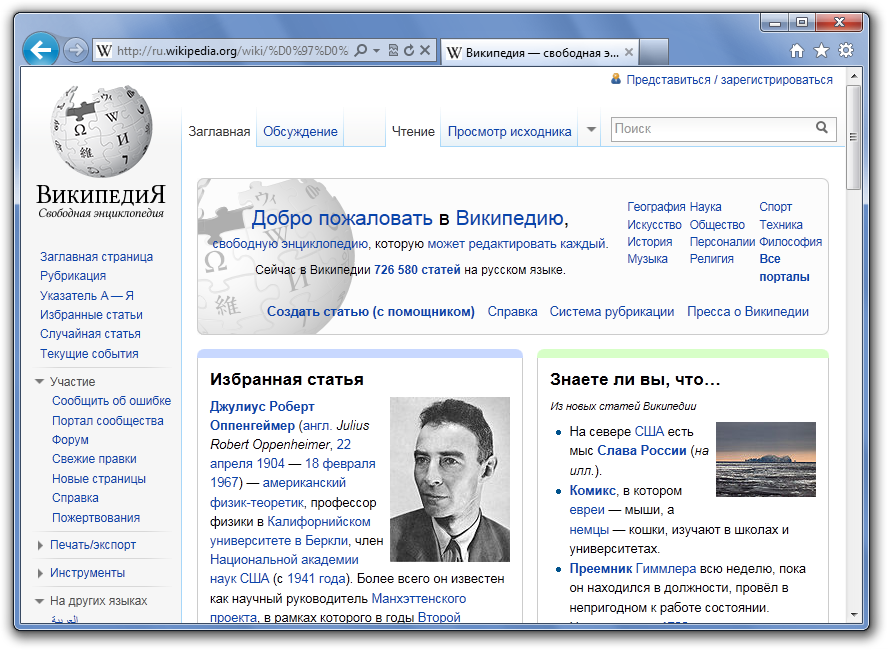Open Favorites star icon
This screenshot has width=888, height=650.
click(x=821, y=51)
